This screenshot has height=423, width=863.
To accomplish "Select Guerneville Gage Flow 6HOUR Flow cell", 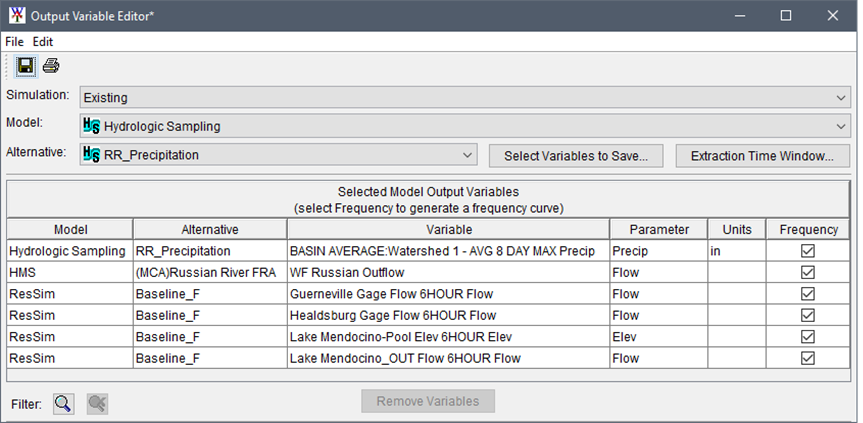I will point(449,294).
